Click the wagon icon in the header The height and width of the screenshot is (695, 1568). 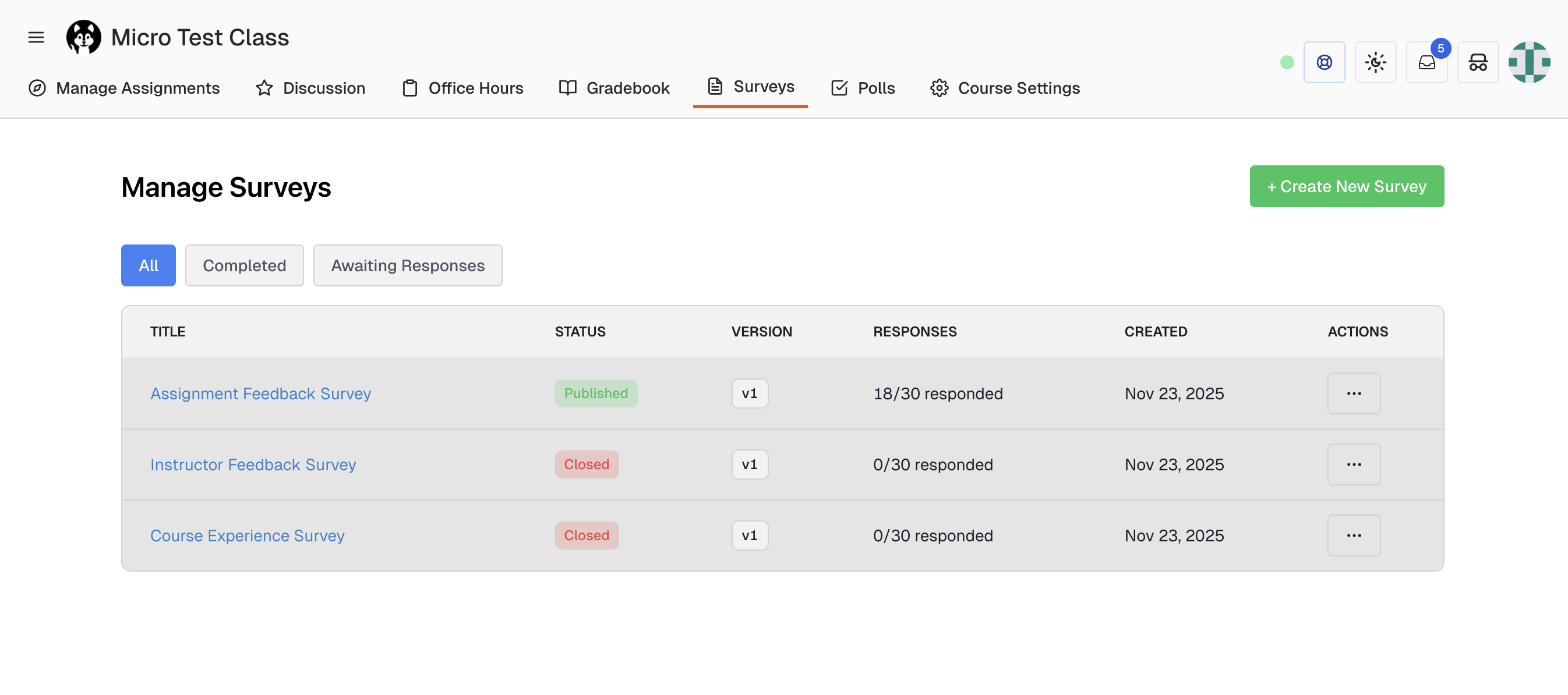pyautogui.click(x=1478, y=62)
